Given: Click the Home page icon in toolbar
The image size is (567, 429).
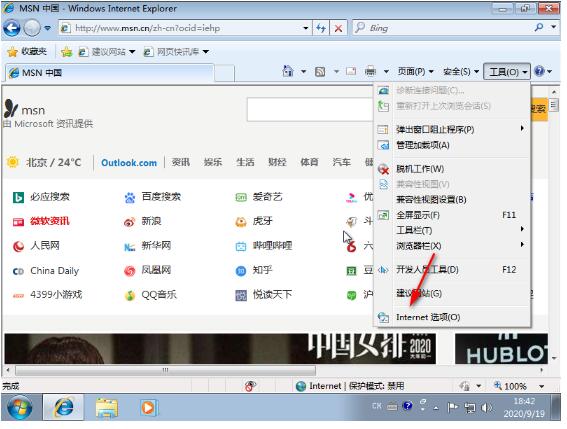Looking at the screenshot, I should tap(288, 71).
